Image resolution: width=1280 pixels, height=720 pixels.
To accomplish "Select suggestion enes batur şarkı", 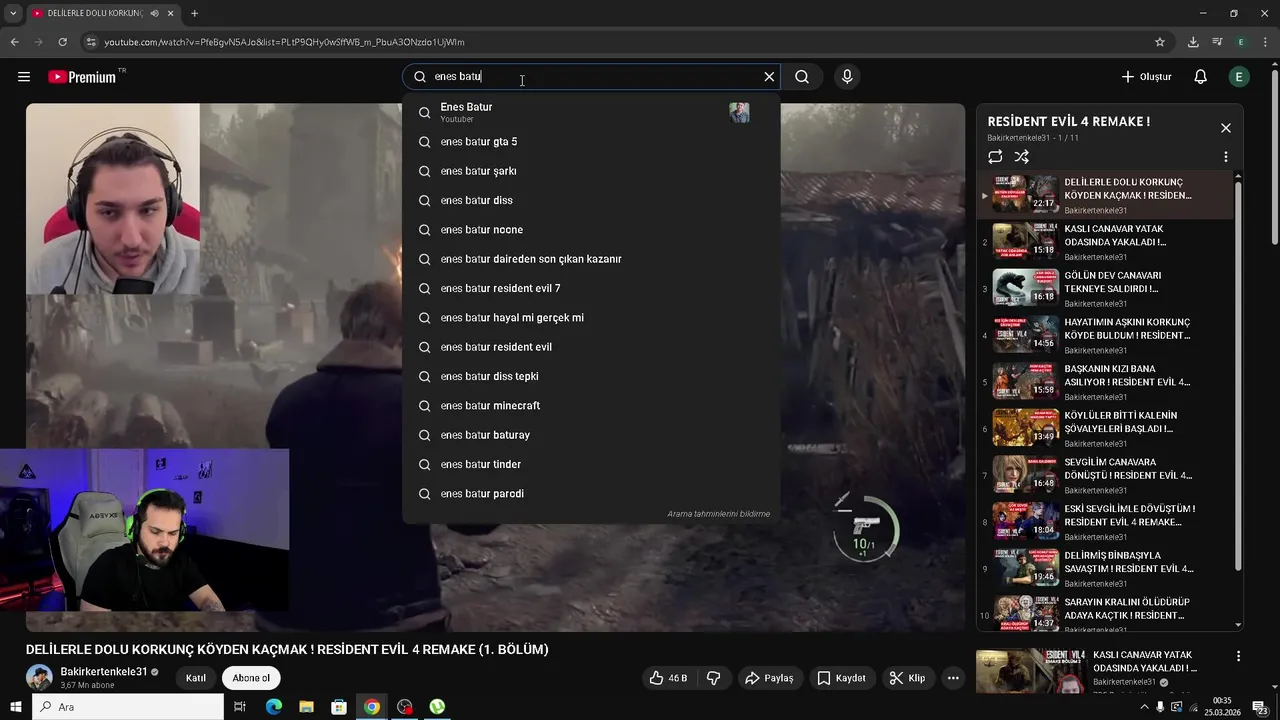I will (591, 171).
